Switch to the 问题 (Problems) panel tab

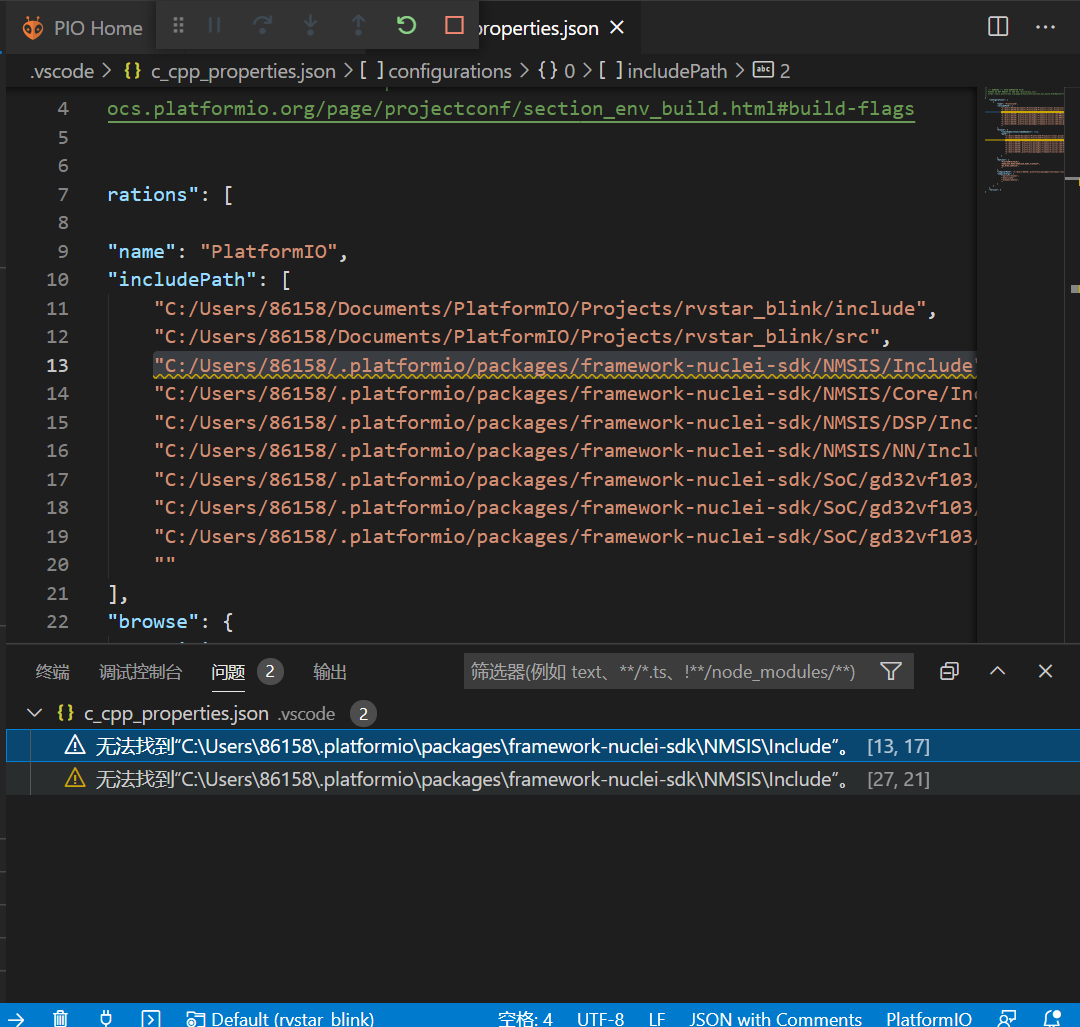pos(228,672)
